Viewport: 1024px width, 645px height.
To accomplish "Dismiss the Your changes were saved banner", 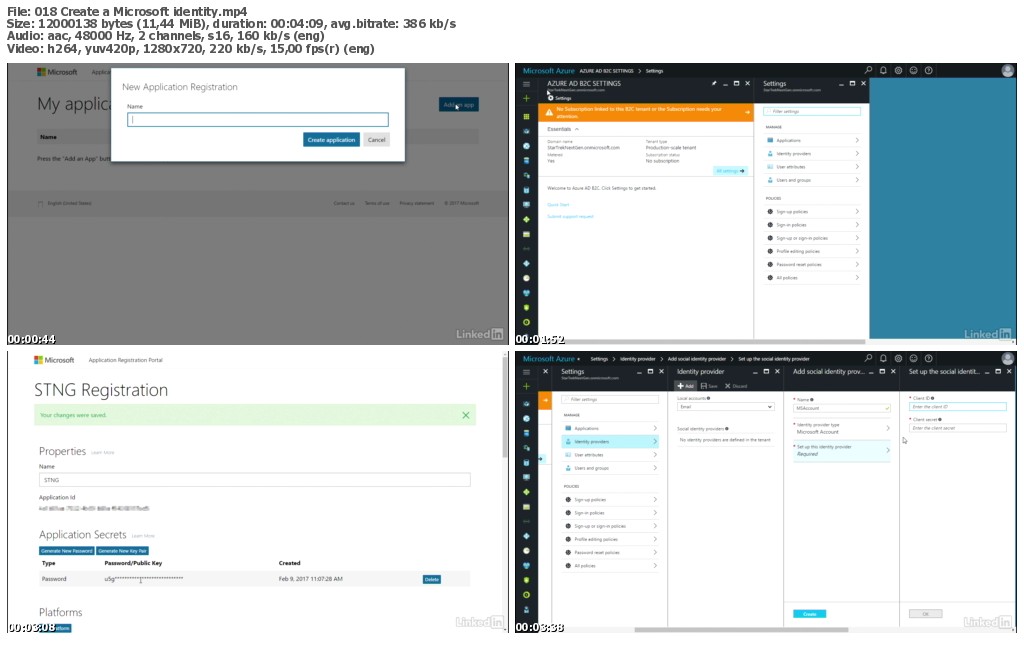I will [x=466, y=415].
